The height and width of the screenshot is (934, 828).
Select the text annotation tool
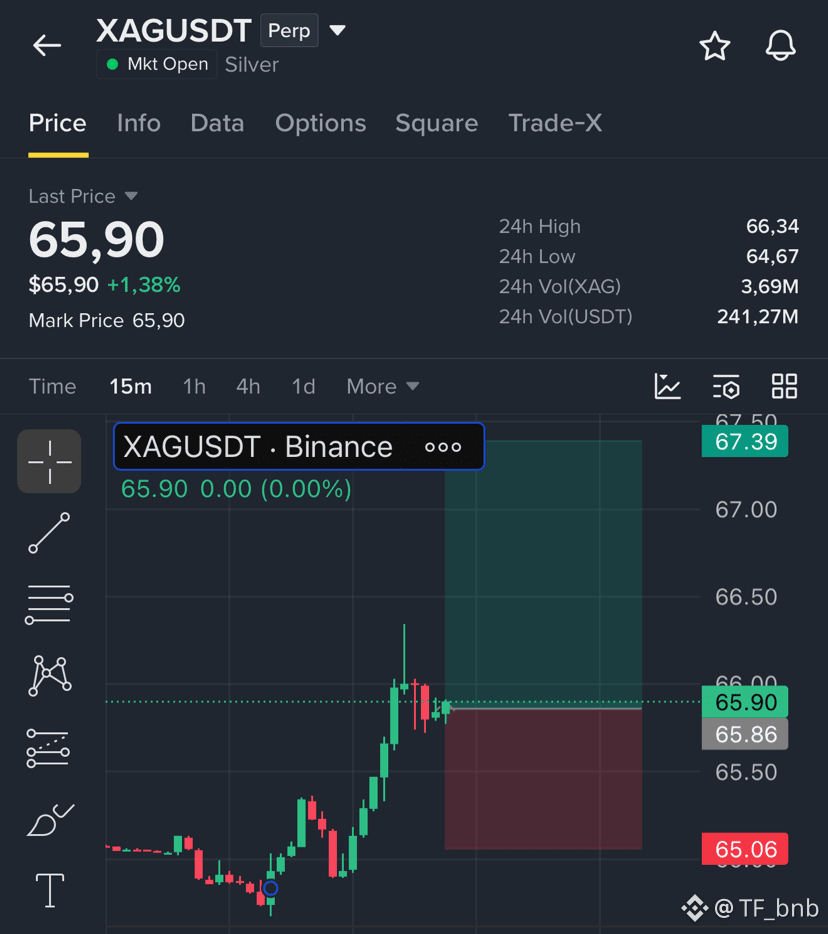coord(50,891)
